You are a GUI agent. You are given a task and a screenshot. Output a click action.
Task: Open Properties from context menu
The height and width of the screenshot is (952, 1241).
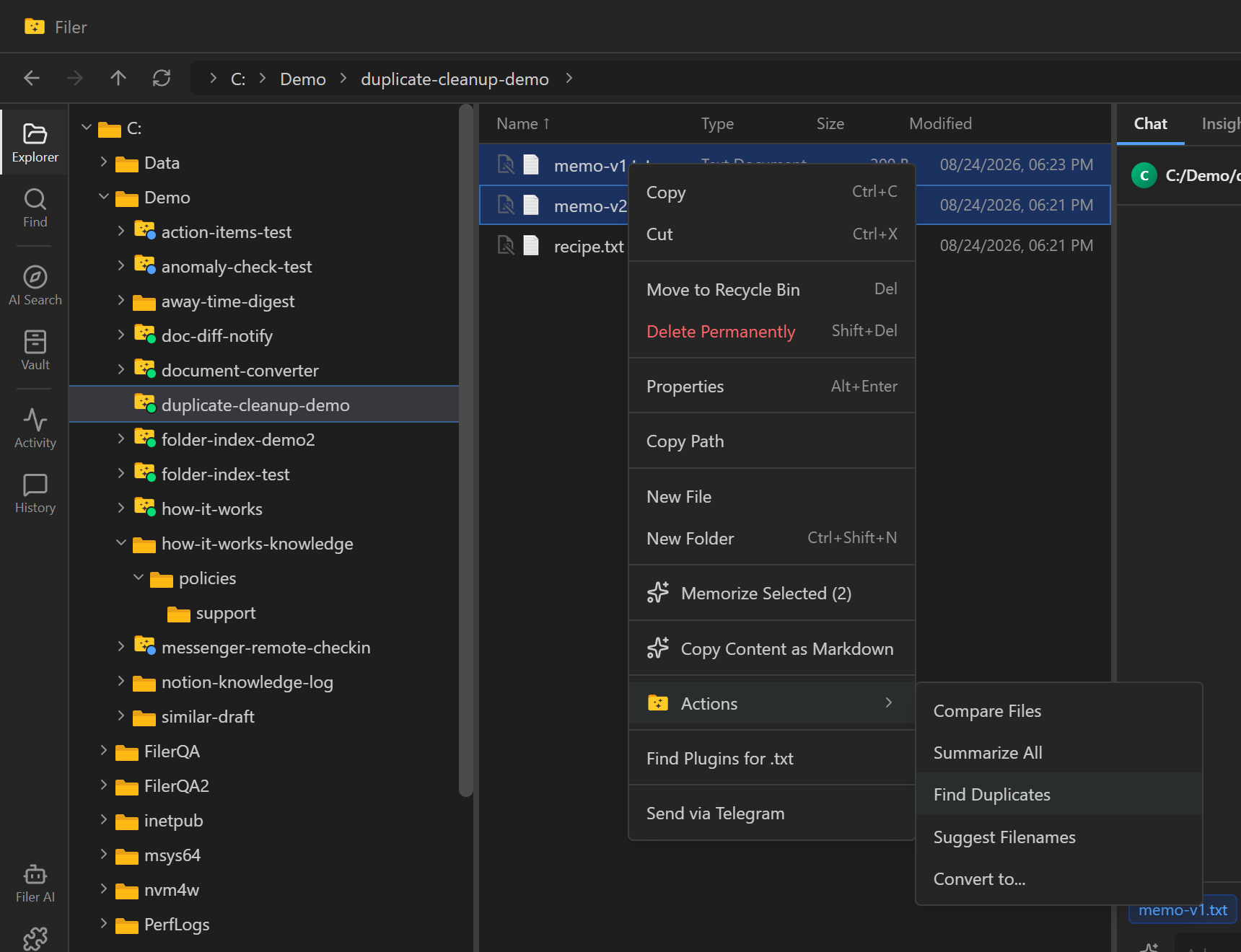click(772, 386)
